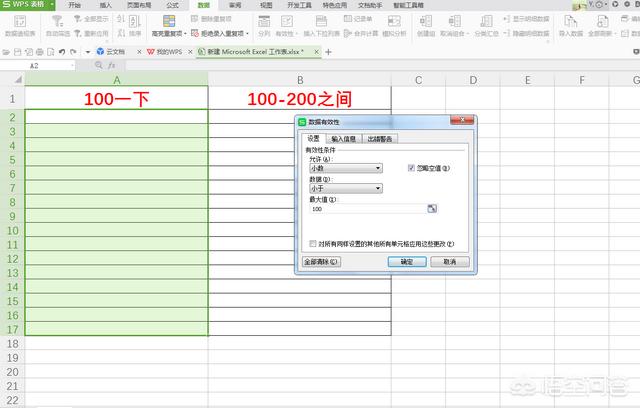Switch to 出错警告 tab in dialog
Screen dimensions: 640x408
click(x=380, y=139)
